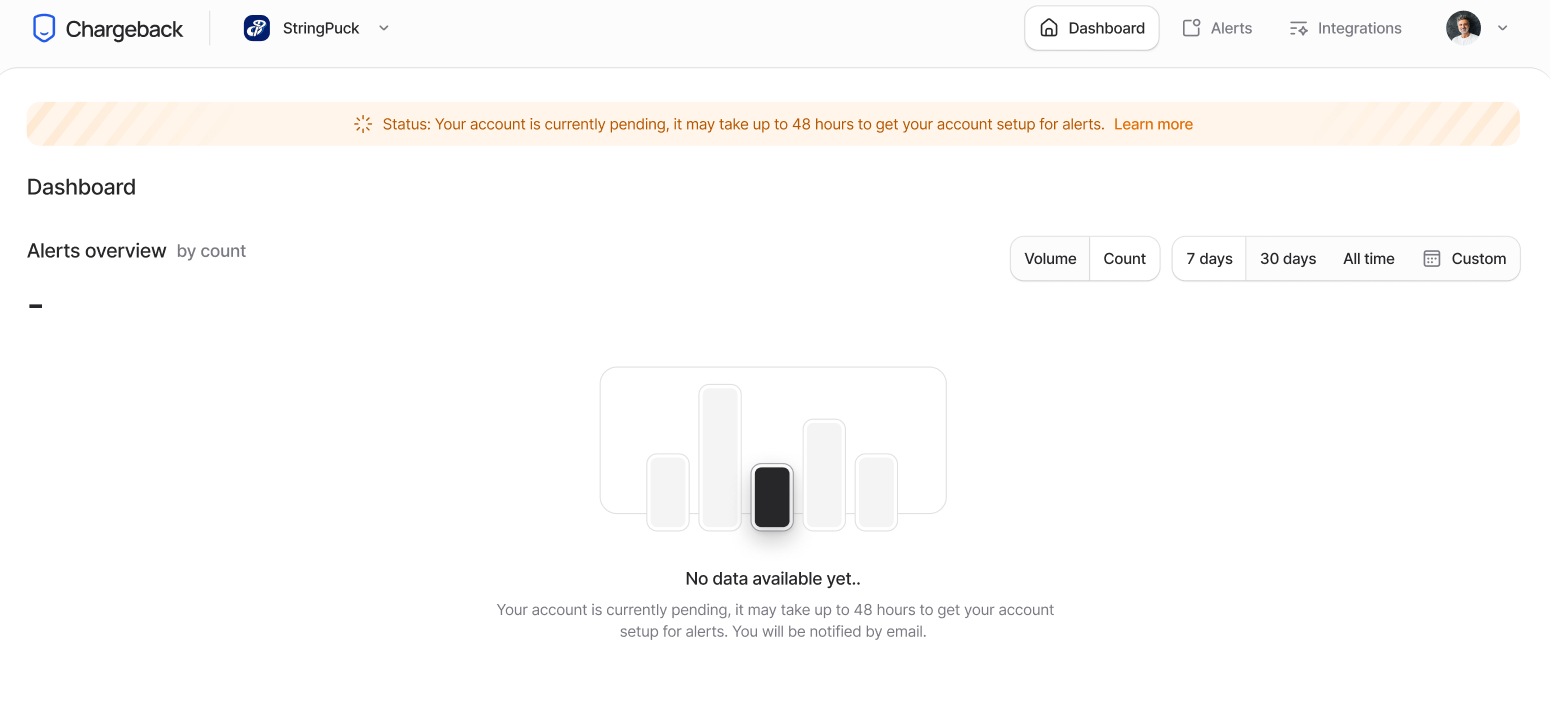Viewport: 1550px width, 711px height.
Task: Click the pending status spinner icon
Action: 363,124
